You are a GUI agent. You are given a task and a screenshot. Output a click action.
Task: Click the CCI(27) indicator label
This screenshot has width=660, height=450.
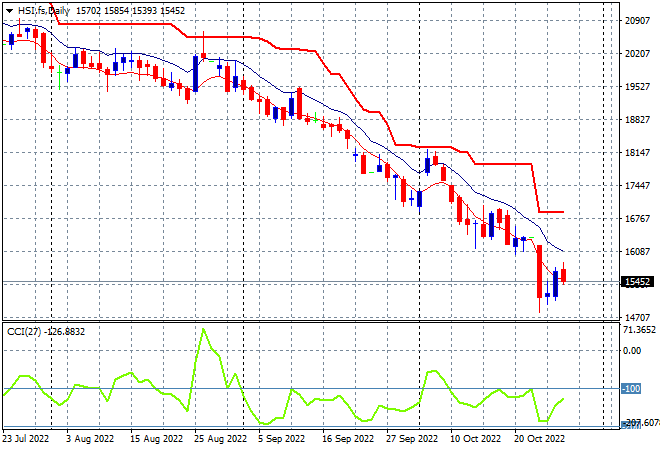pos(24,332)
